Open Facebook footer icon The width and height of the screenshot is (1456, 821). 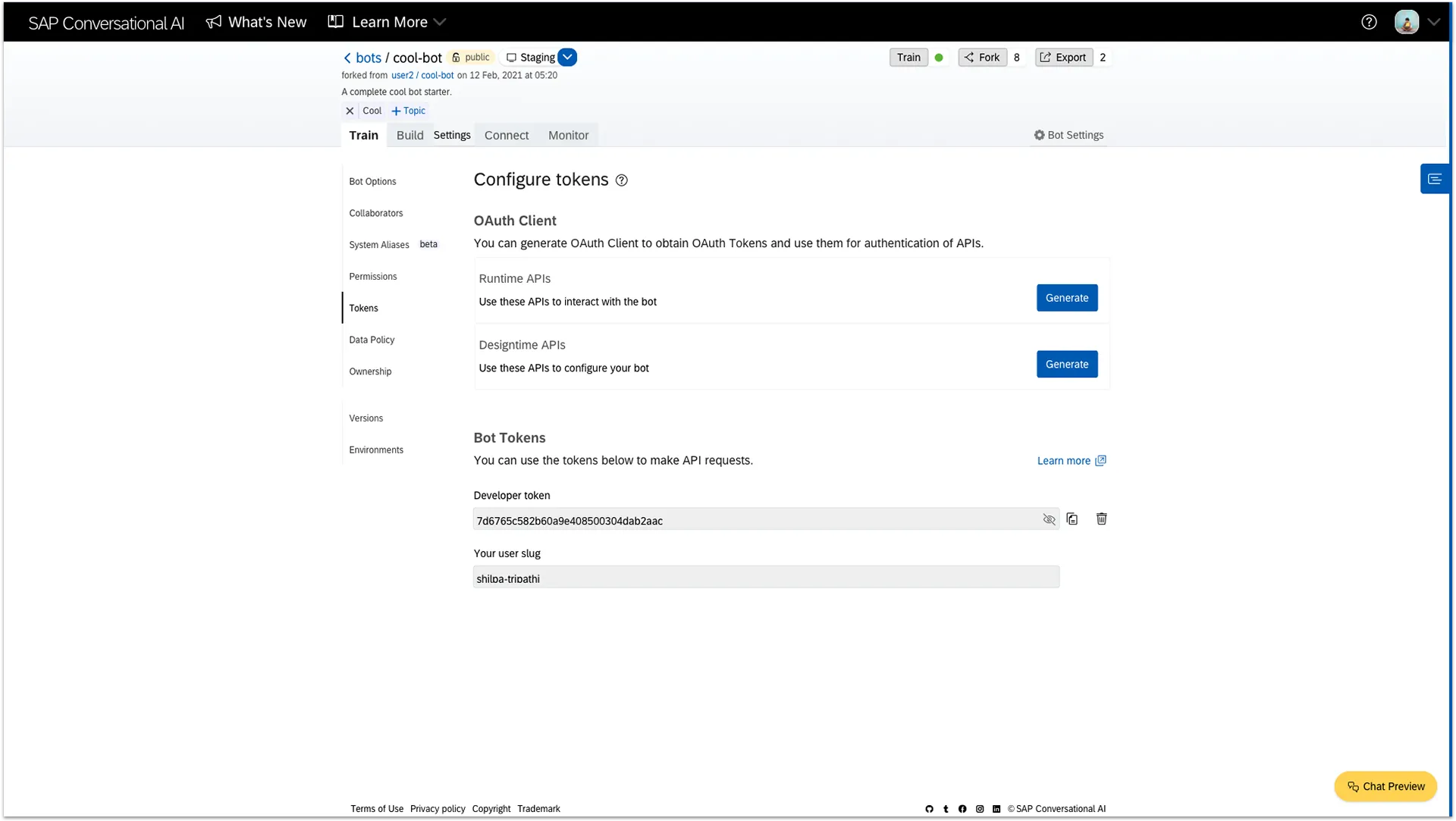click(962, 809)
